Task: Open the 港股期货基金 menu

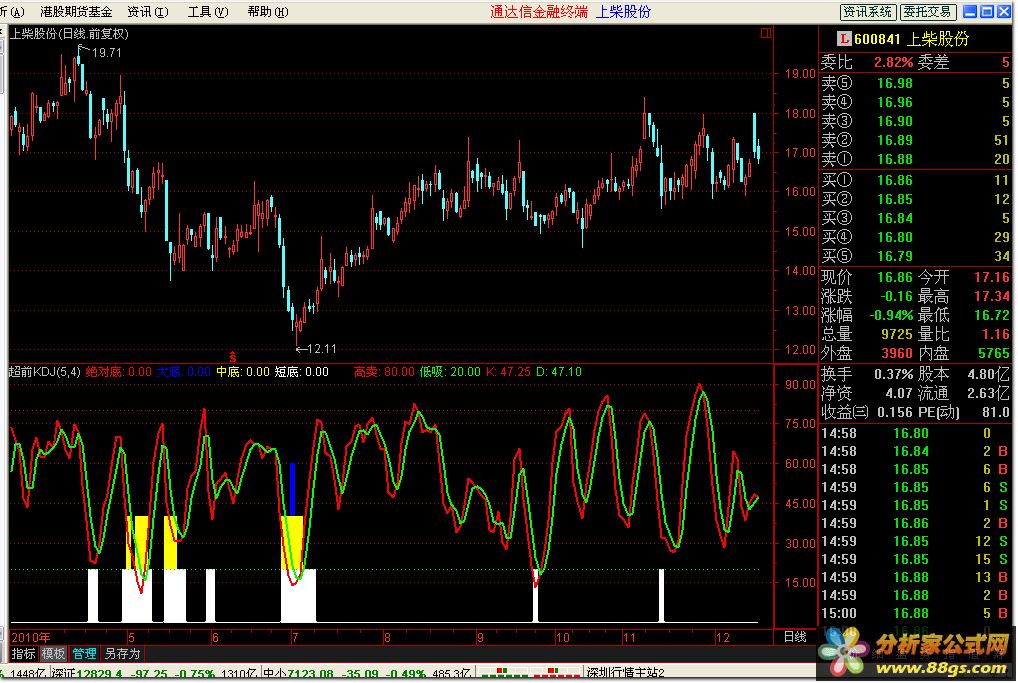Action: pyautogui.click(x=76, y=12)
